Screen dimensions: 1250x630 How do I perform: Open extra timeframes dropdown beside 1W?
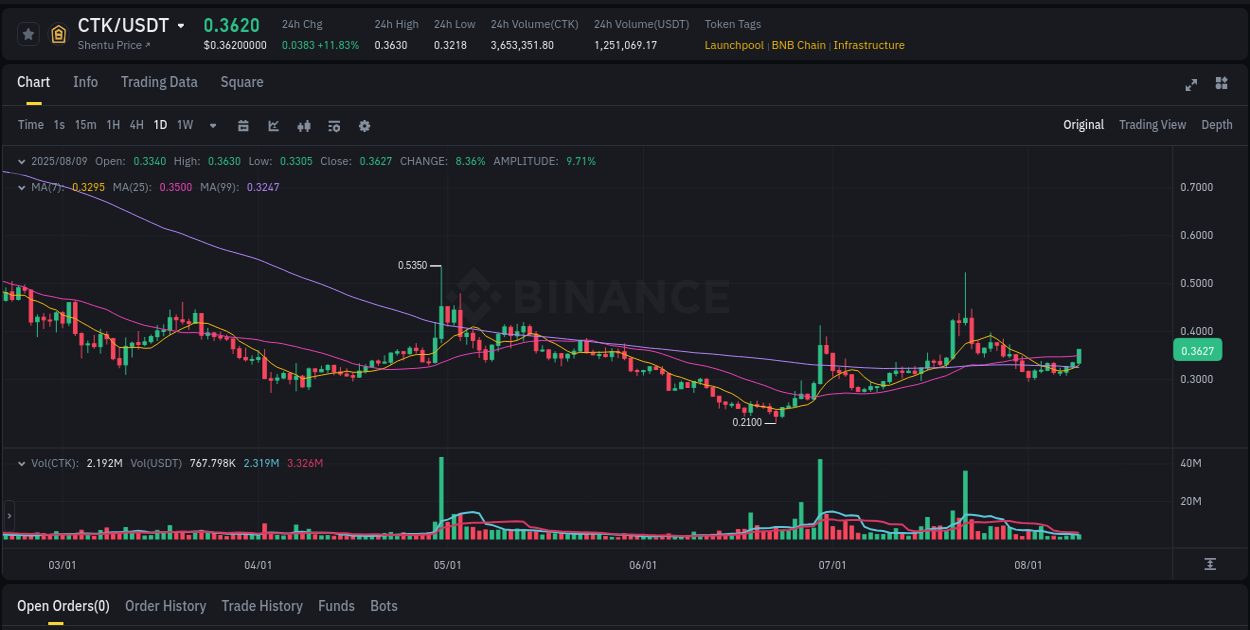click(211, 125)
